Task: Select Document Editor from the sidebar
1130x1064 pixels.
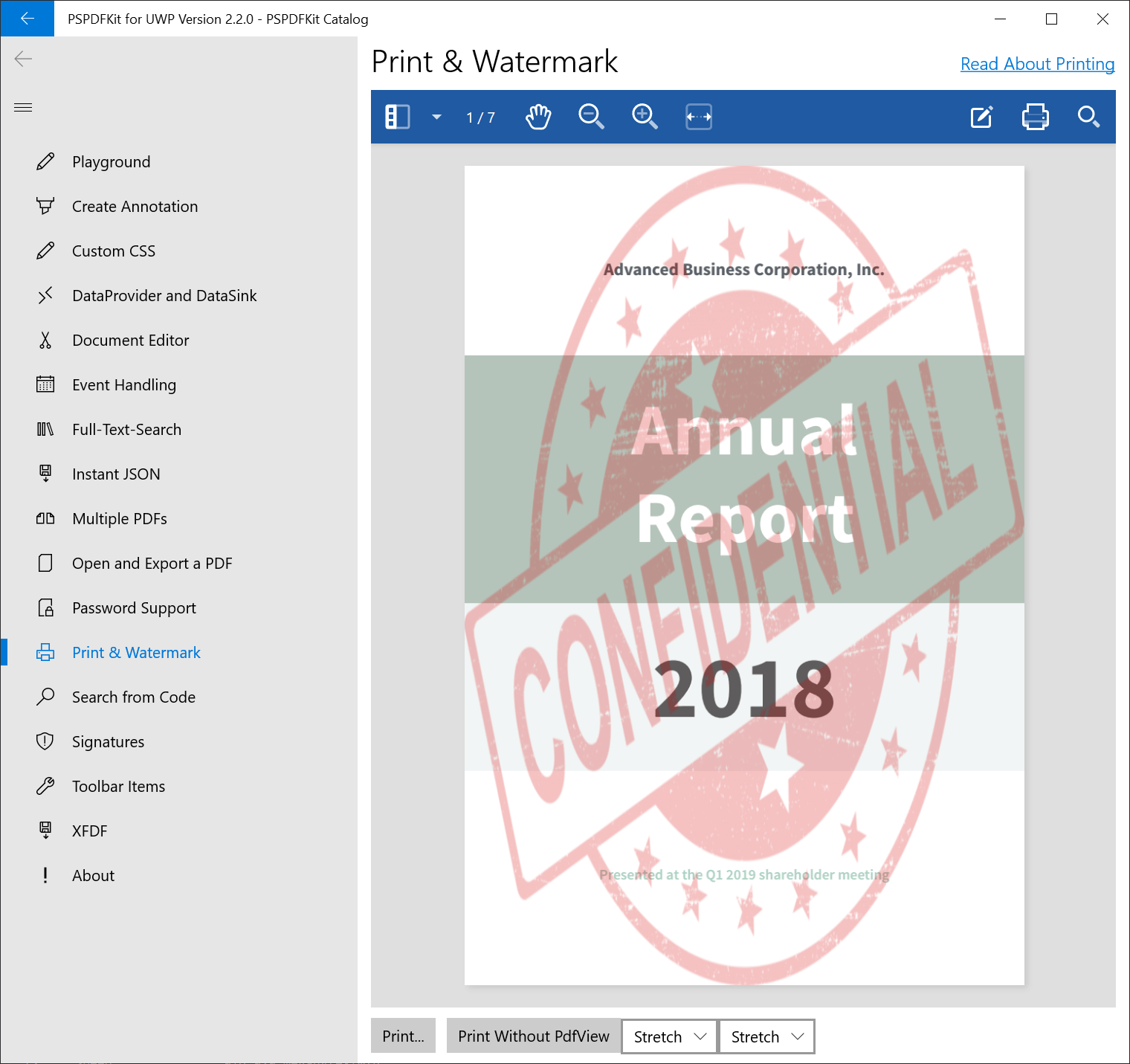Action: [131, 340]
